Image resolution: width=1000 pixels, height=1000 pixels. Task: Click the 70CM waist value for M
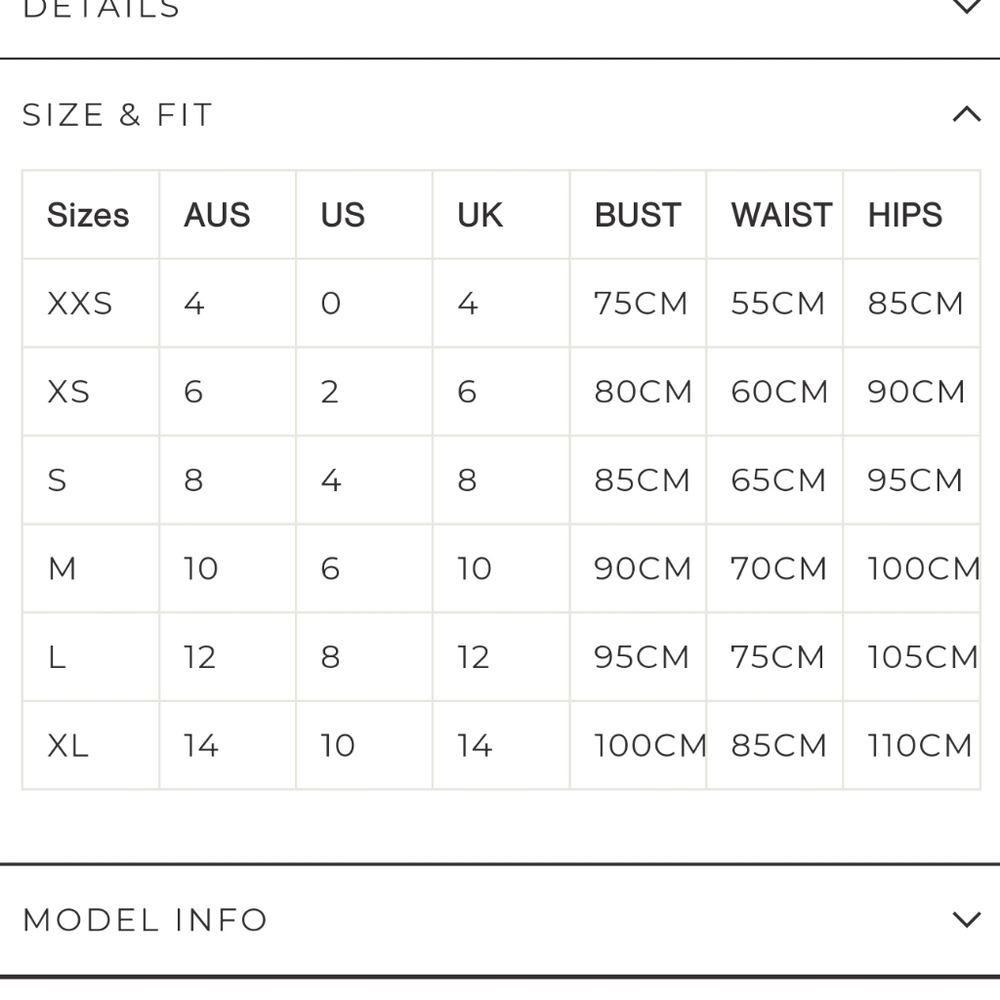click(x=778, y=568)
